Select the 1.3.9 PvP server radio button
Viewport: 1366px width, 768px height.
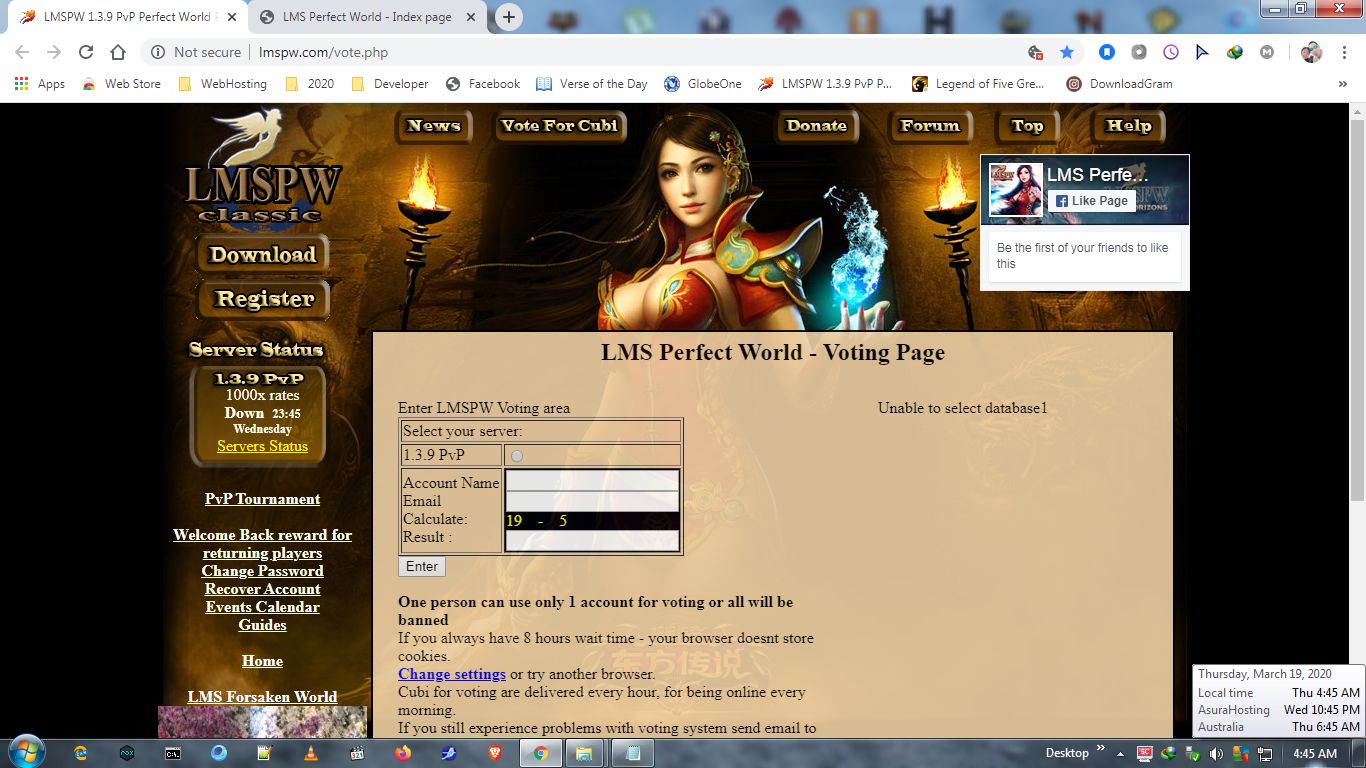click(x=517, y=456)
